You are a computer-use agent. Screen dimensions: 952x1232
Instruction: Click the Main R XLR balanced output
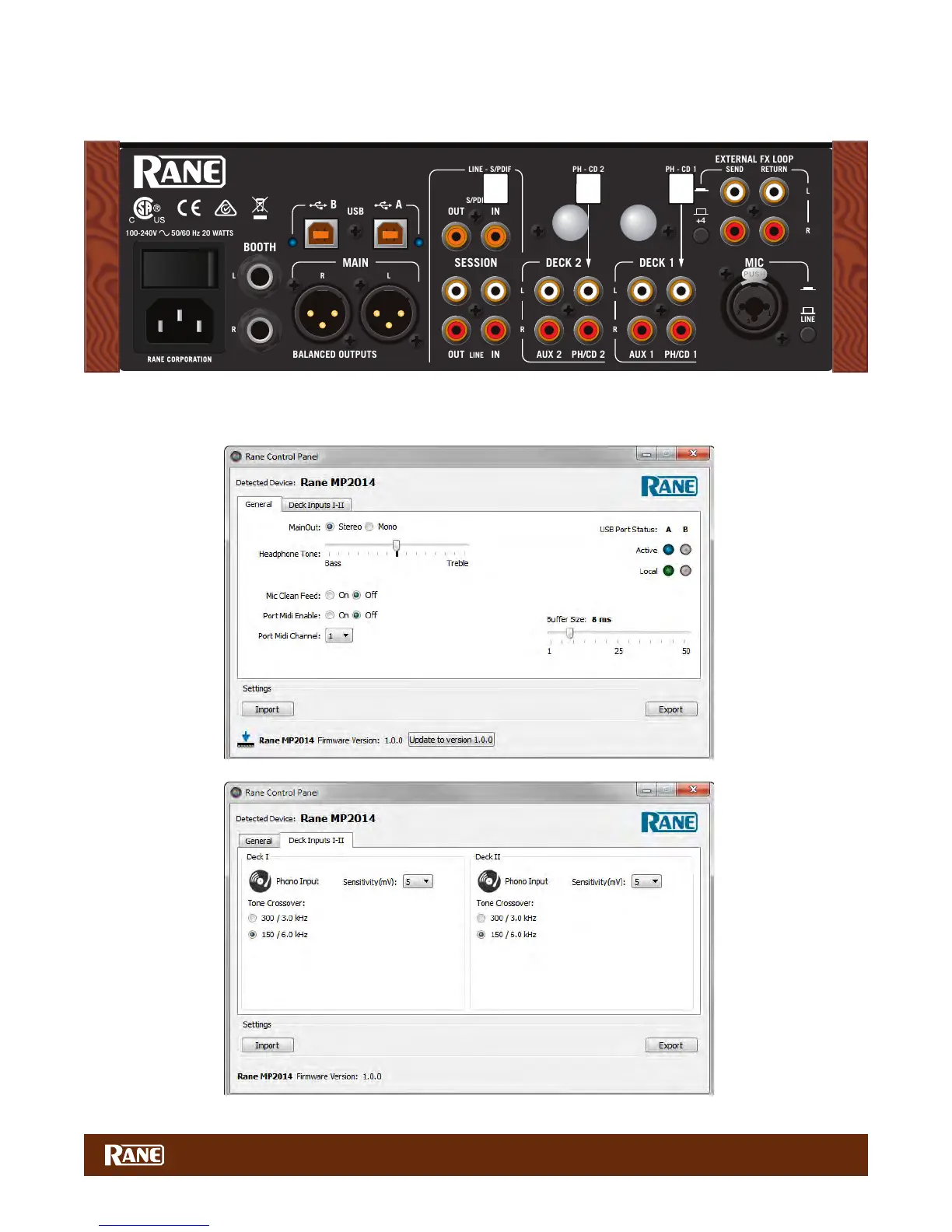(x=322, y=313)
